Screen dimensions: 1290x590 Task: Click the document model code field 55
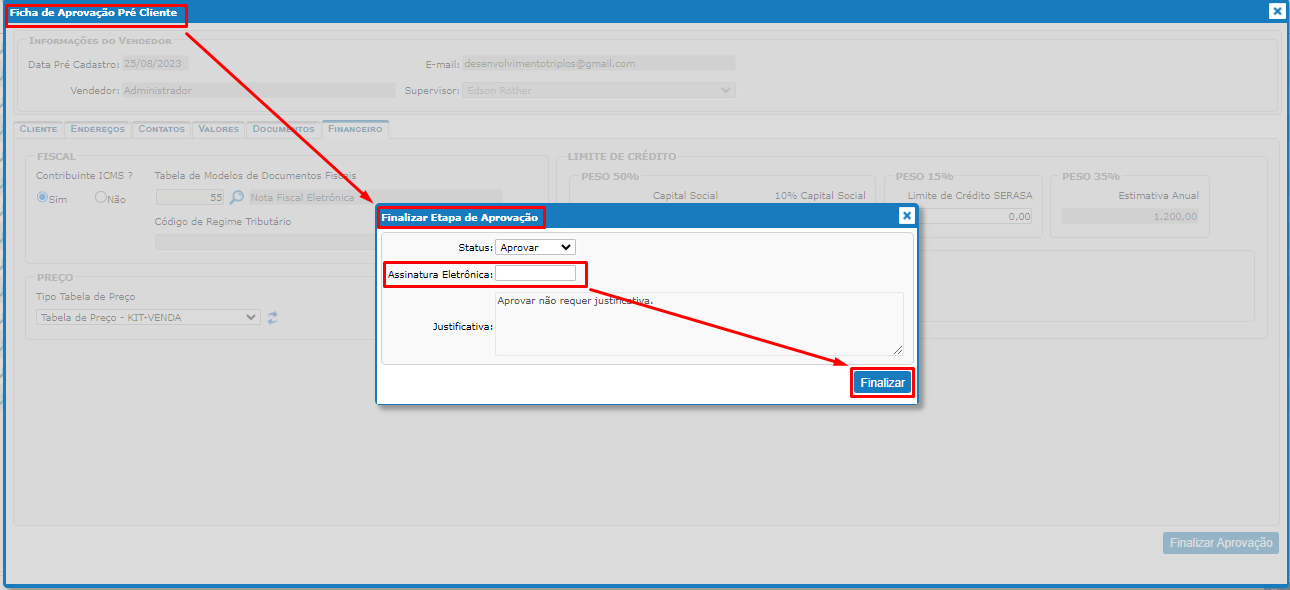191,198
